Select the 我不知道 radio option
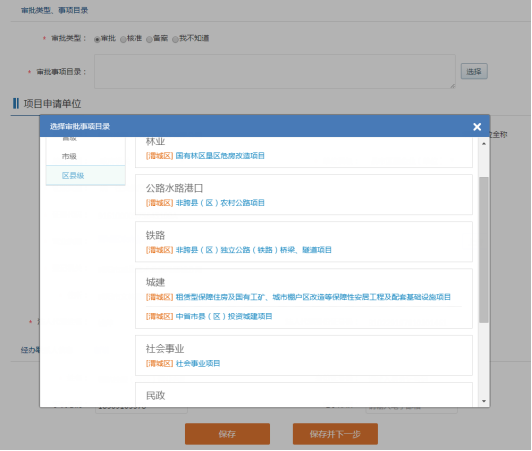This screenshot has height=451, width=532. (x=175, y=39)
